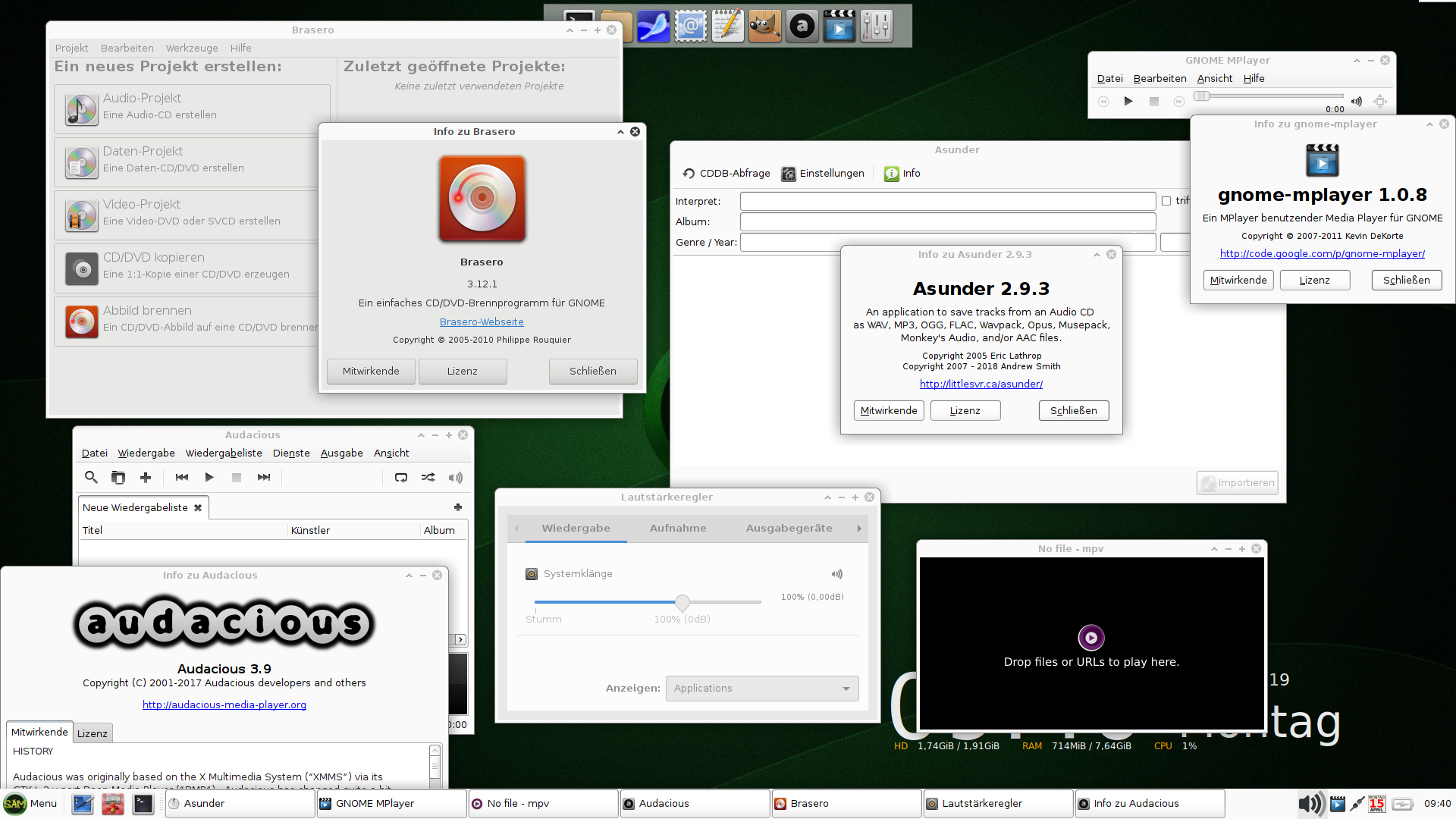Mute Systemklänge with speaker icon

pyautogui.click(x=836, y=574)
